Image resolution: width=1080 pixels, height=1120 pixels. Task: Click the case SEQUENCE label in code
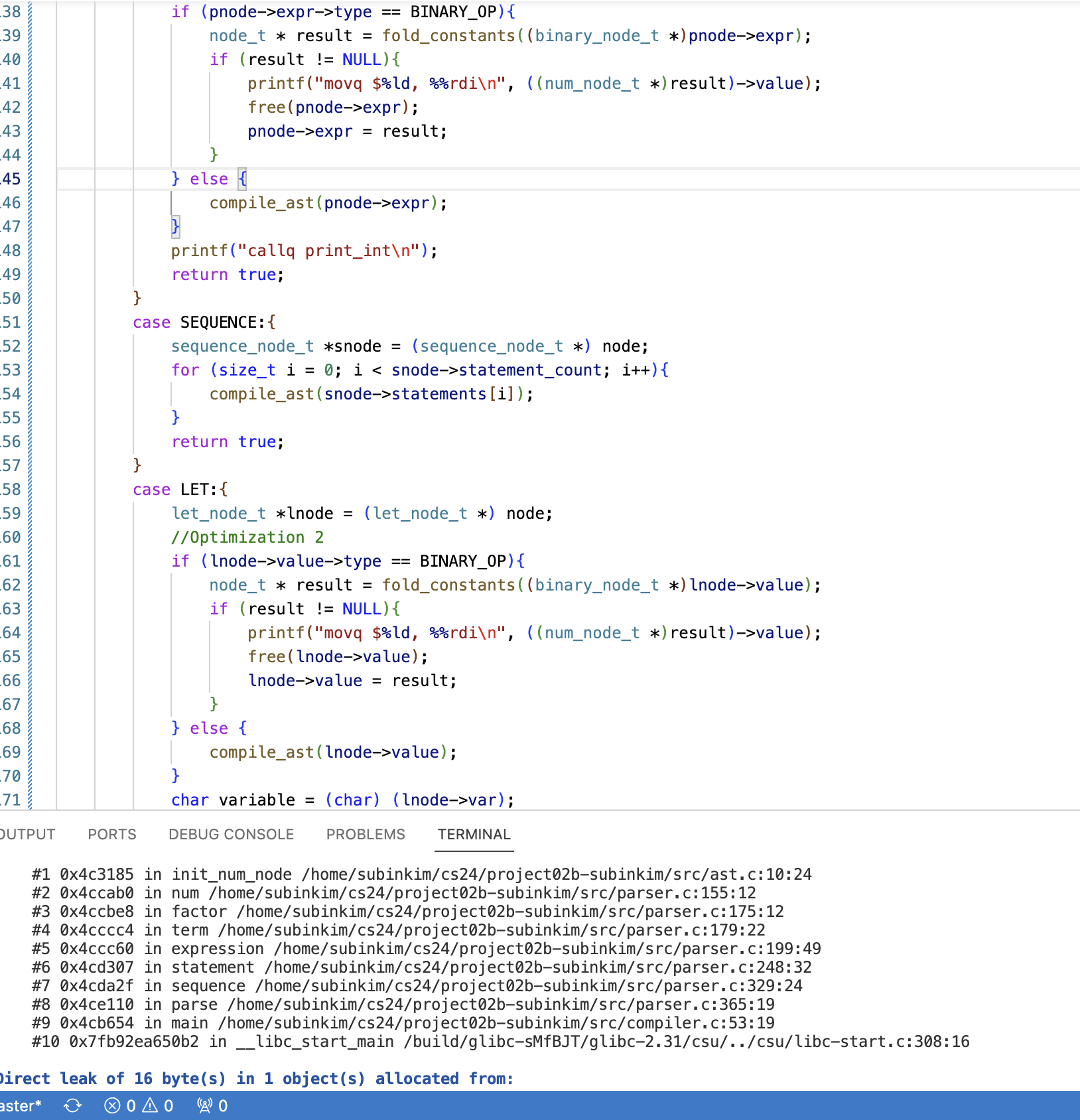199,322
